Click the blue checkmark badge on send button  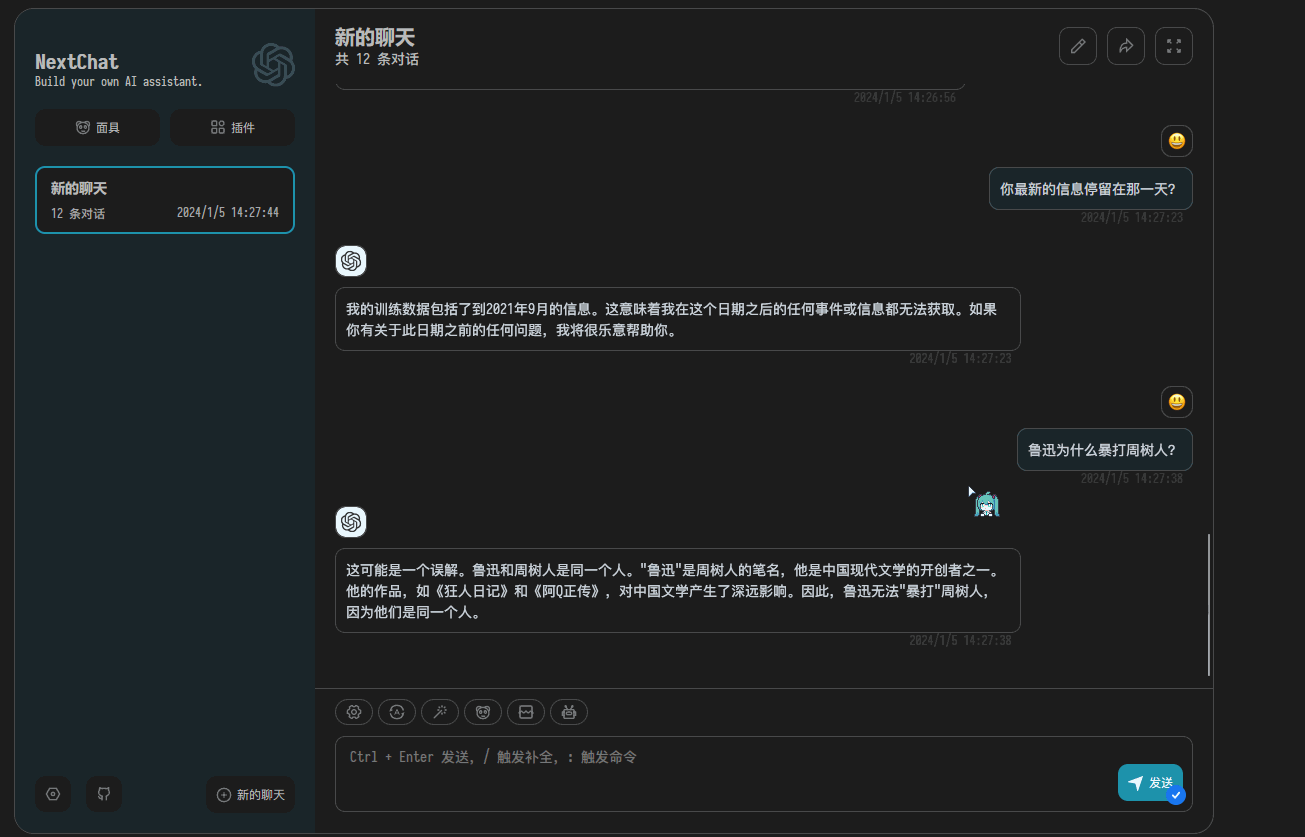coord(1176,796)
